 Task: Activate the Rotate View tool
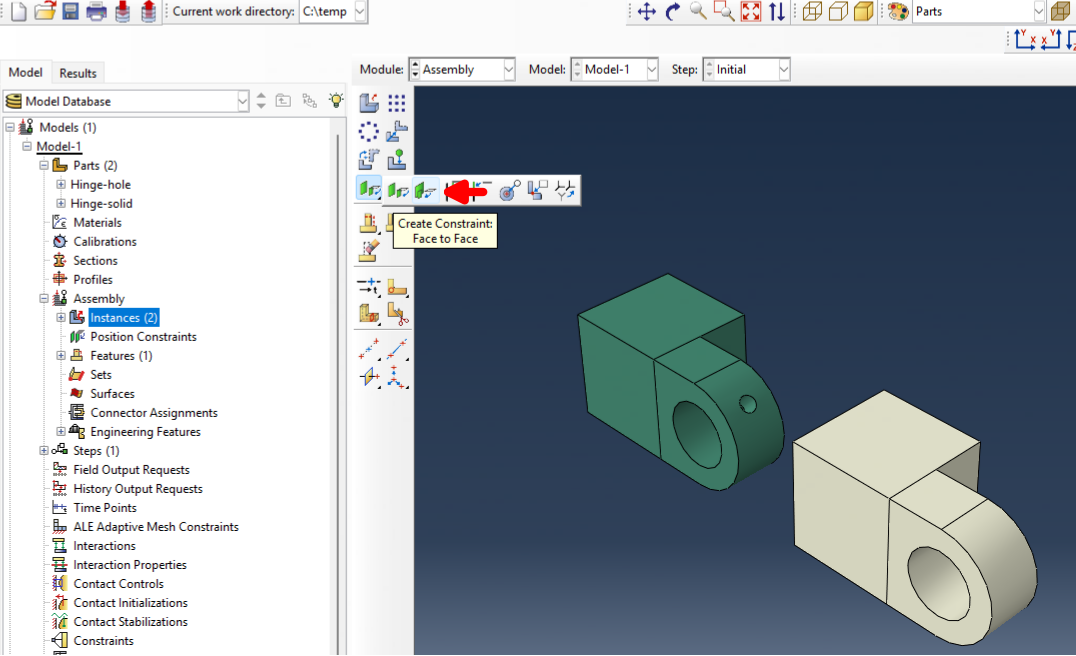(x=672, y=12)
